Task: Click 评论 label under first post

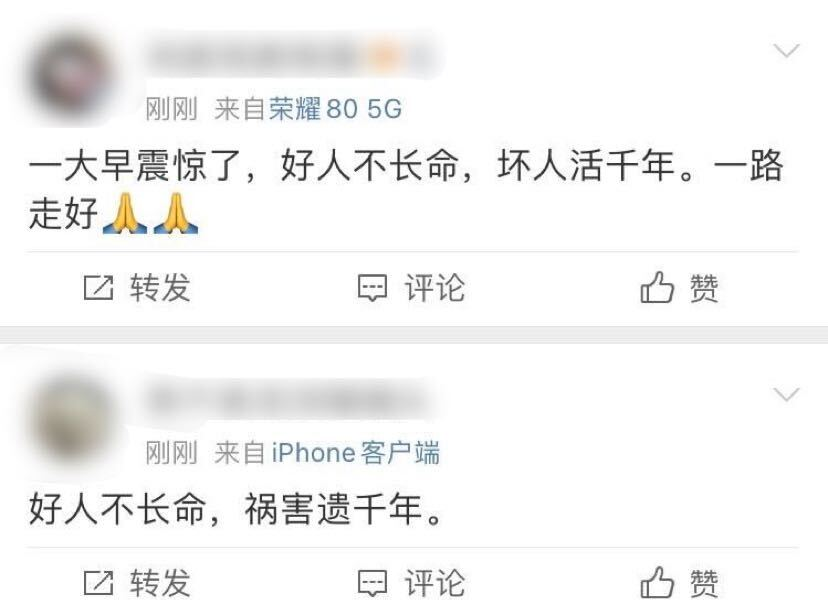Action: (x=435, y=288)
